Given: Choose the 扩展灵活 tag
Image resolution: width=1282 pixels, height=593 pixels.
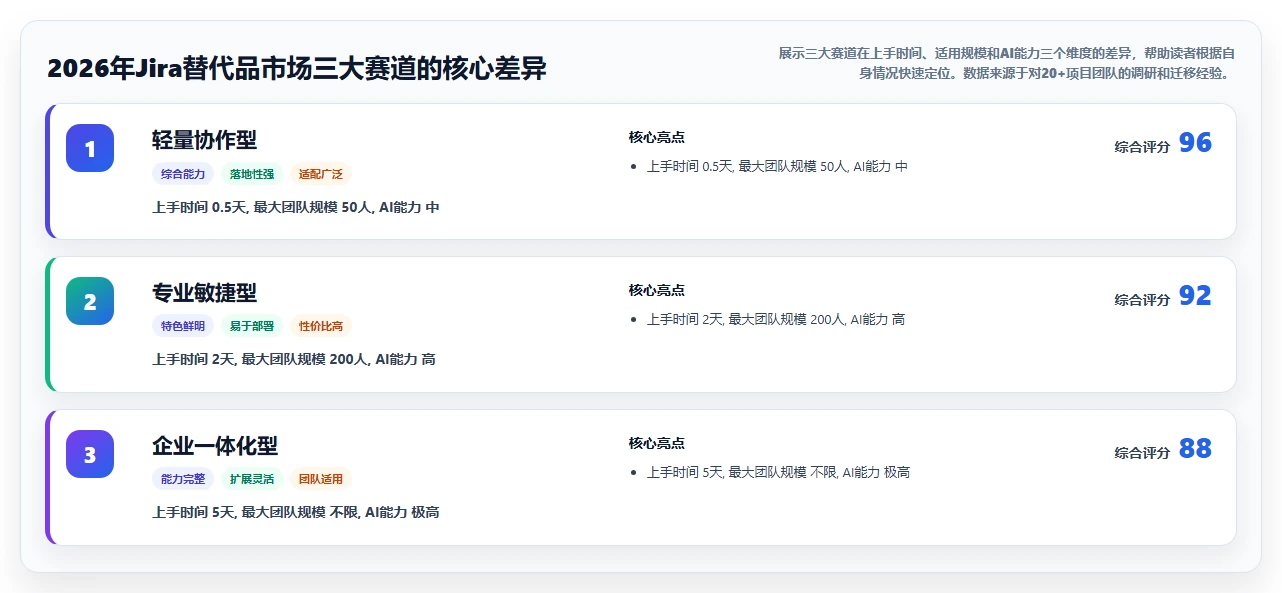Looking at the screenshot, I should tap(252, 479).
